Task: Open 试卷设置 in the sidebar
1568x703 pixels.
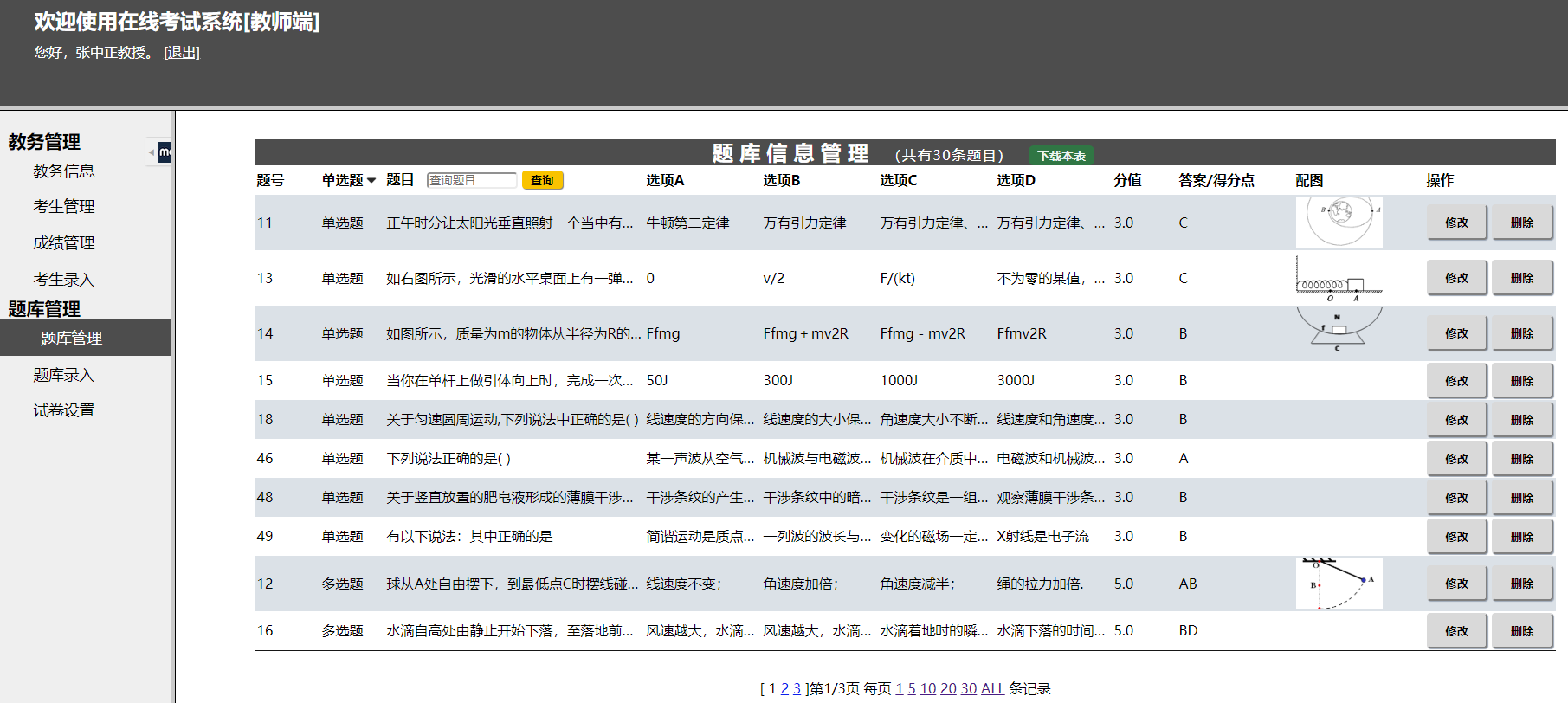Action: (x=64, y=410)
